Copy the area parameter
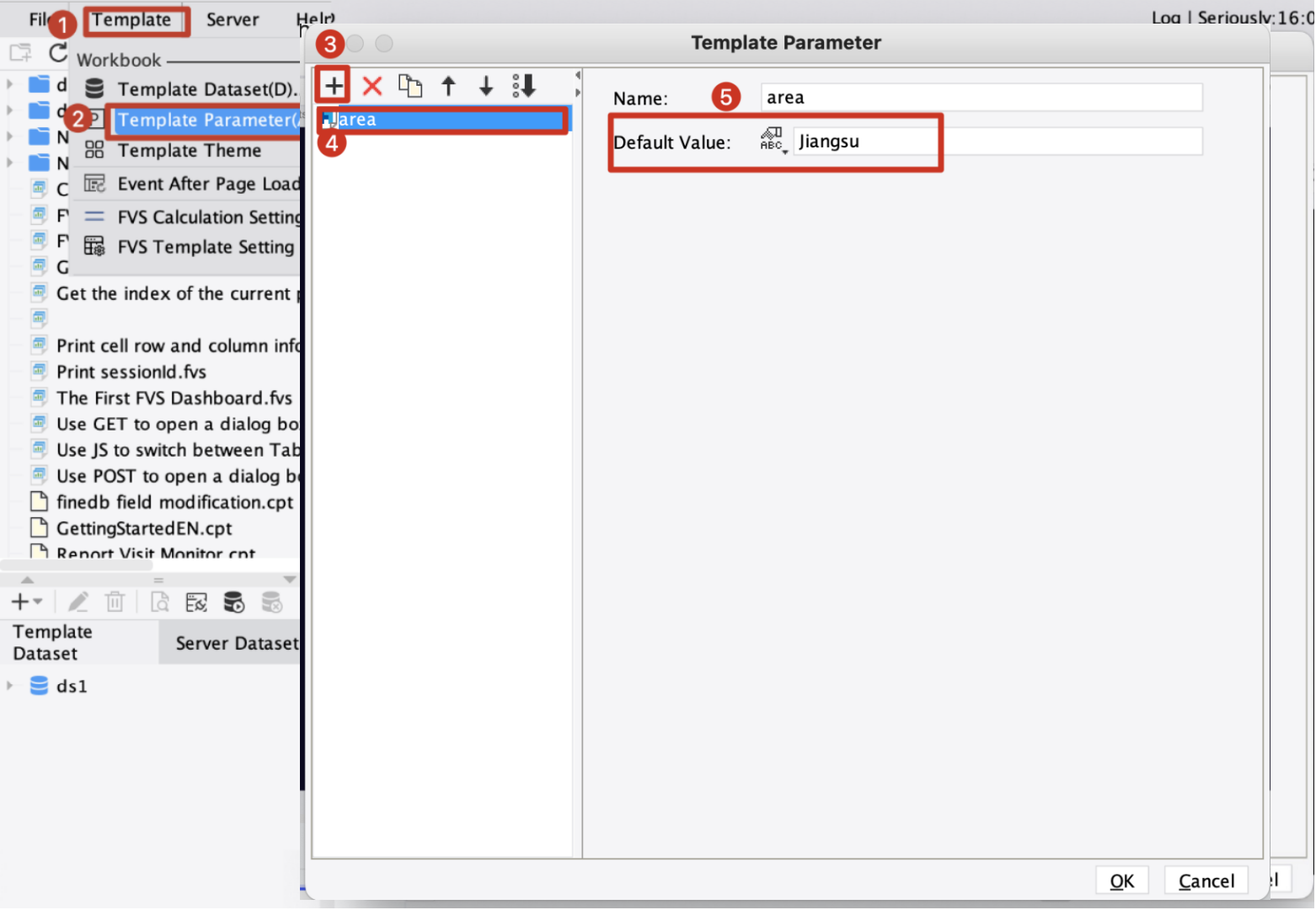This screenshot has width=1316, height=910. [410, 85]
